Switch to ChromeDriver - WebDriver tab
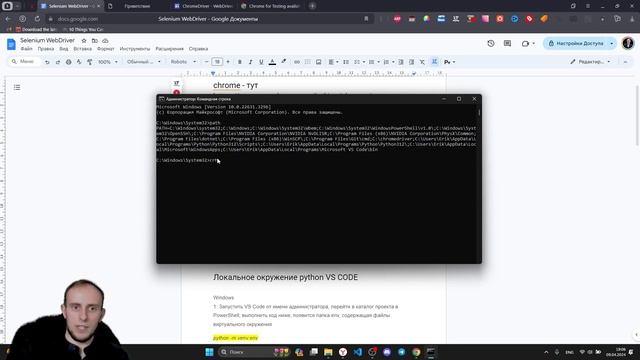This screenshot has width=640, height=360. click(203, 6)
